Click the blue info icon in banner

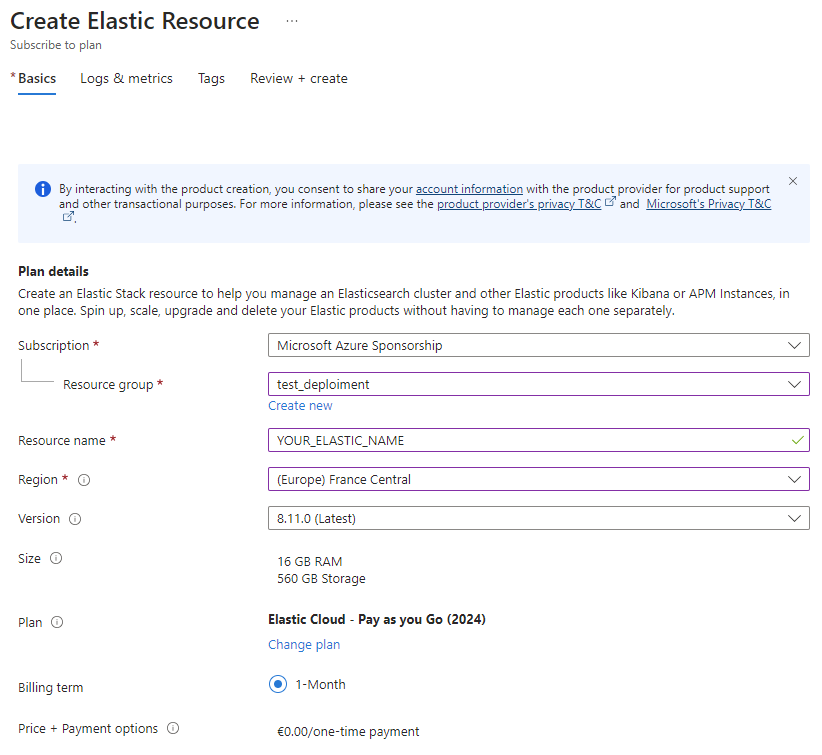43,189
